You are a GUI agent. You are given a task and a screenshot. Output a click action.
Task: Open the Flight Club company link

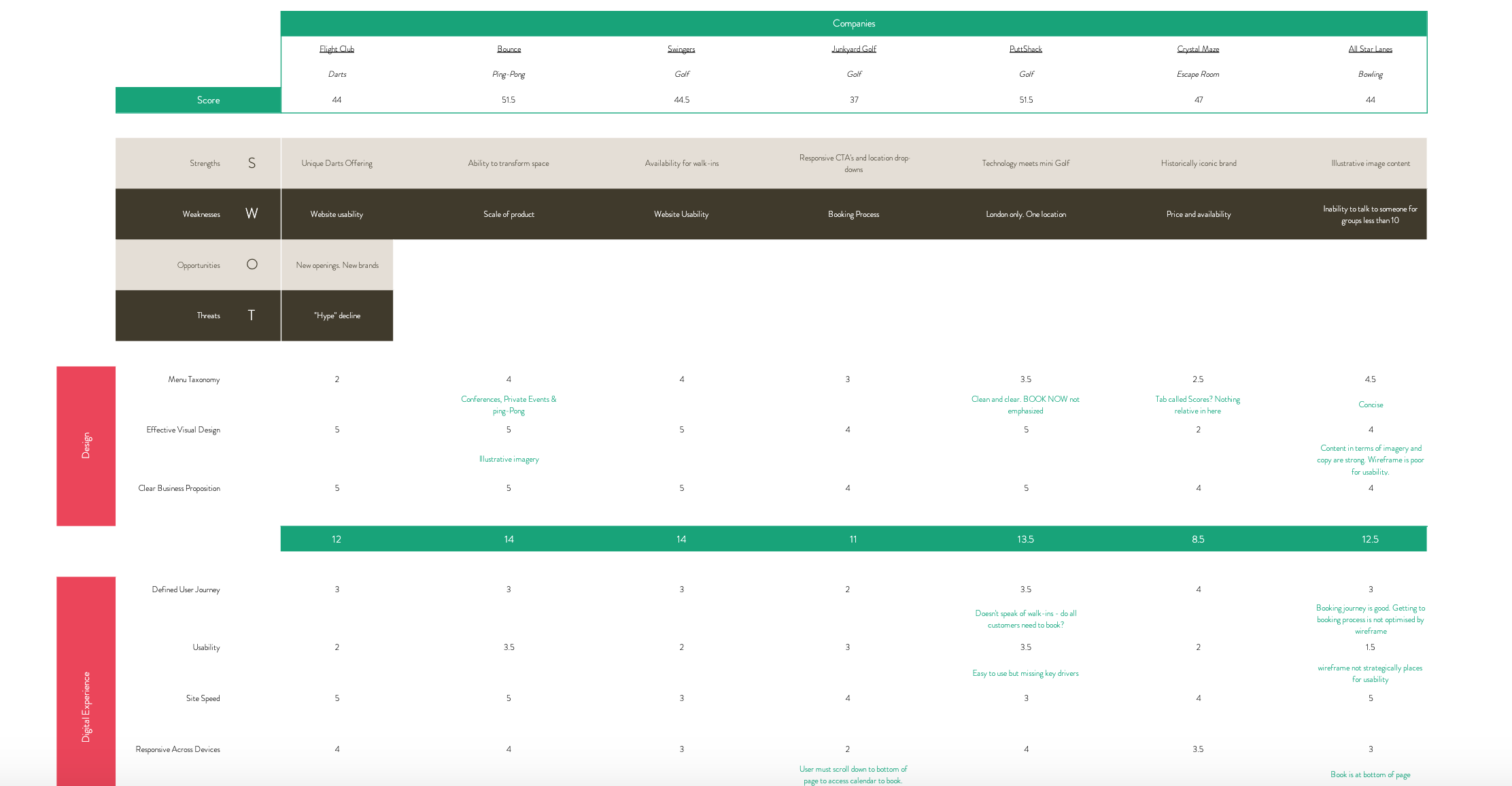coord(337,49)
